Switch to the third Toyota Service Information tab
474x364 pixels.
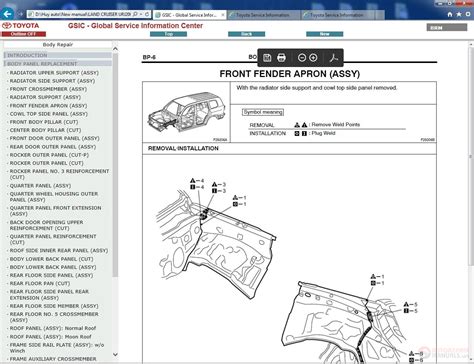pos(337,15)
